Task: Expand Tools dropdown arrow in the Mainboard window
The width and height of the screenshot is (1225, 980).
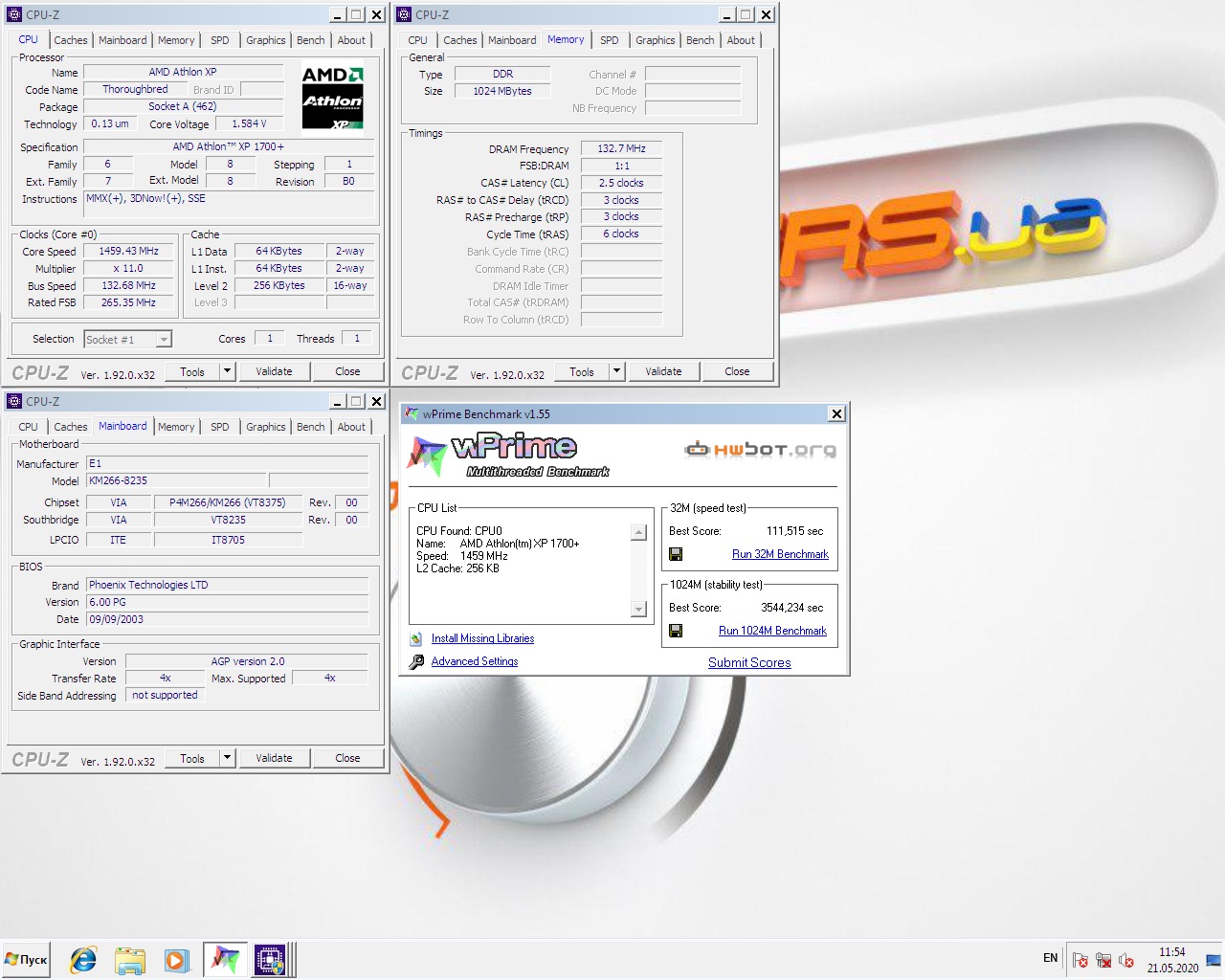Action: coord(227,758)
